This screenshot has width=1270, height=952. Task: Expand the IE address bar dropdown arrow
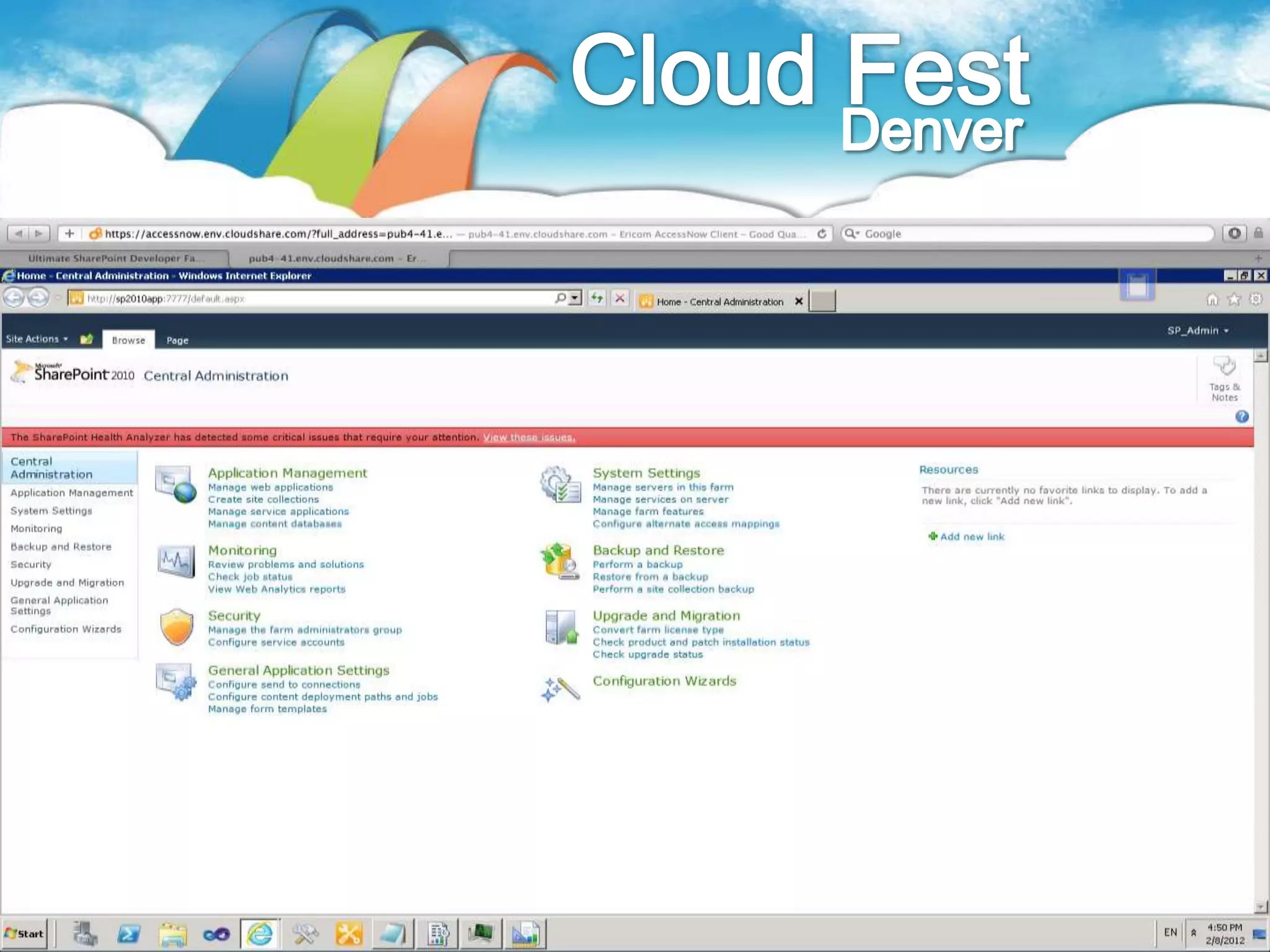point(575,299)
